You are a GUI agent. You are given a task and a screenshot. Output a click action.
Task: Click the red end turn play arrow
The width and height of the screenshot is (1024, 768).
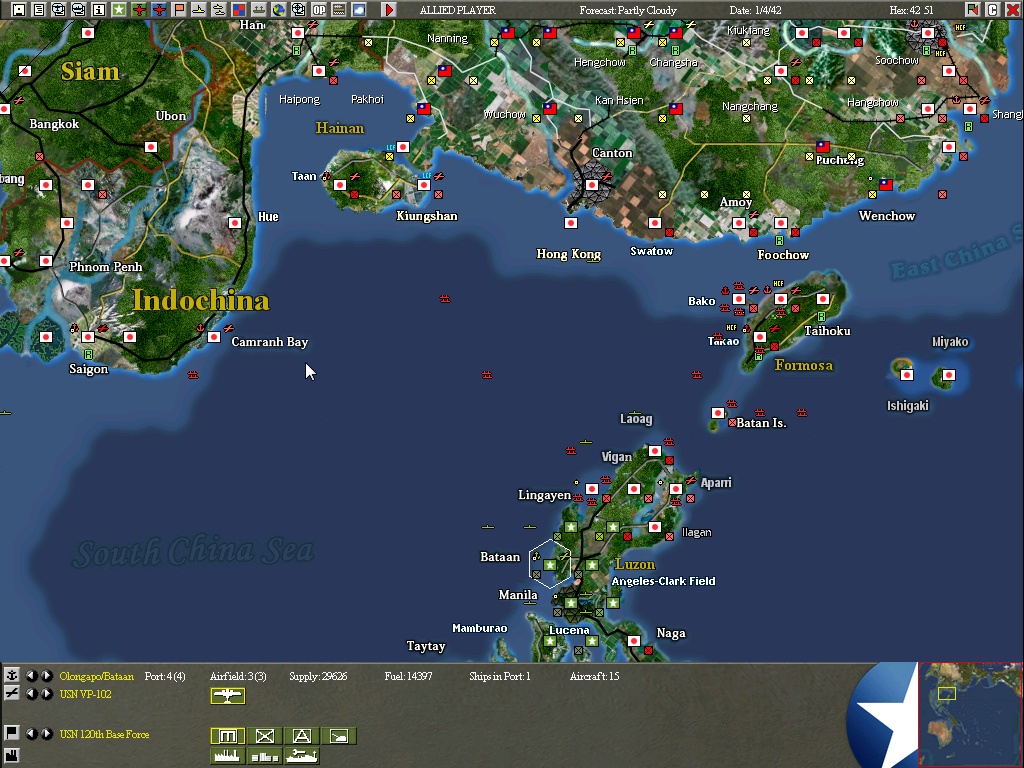pos(389,9)
